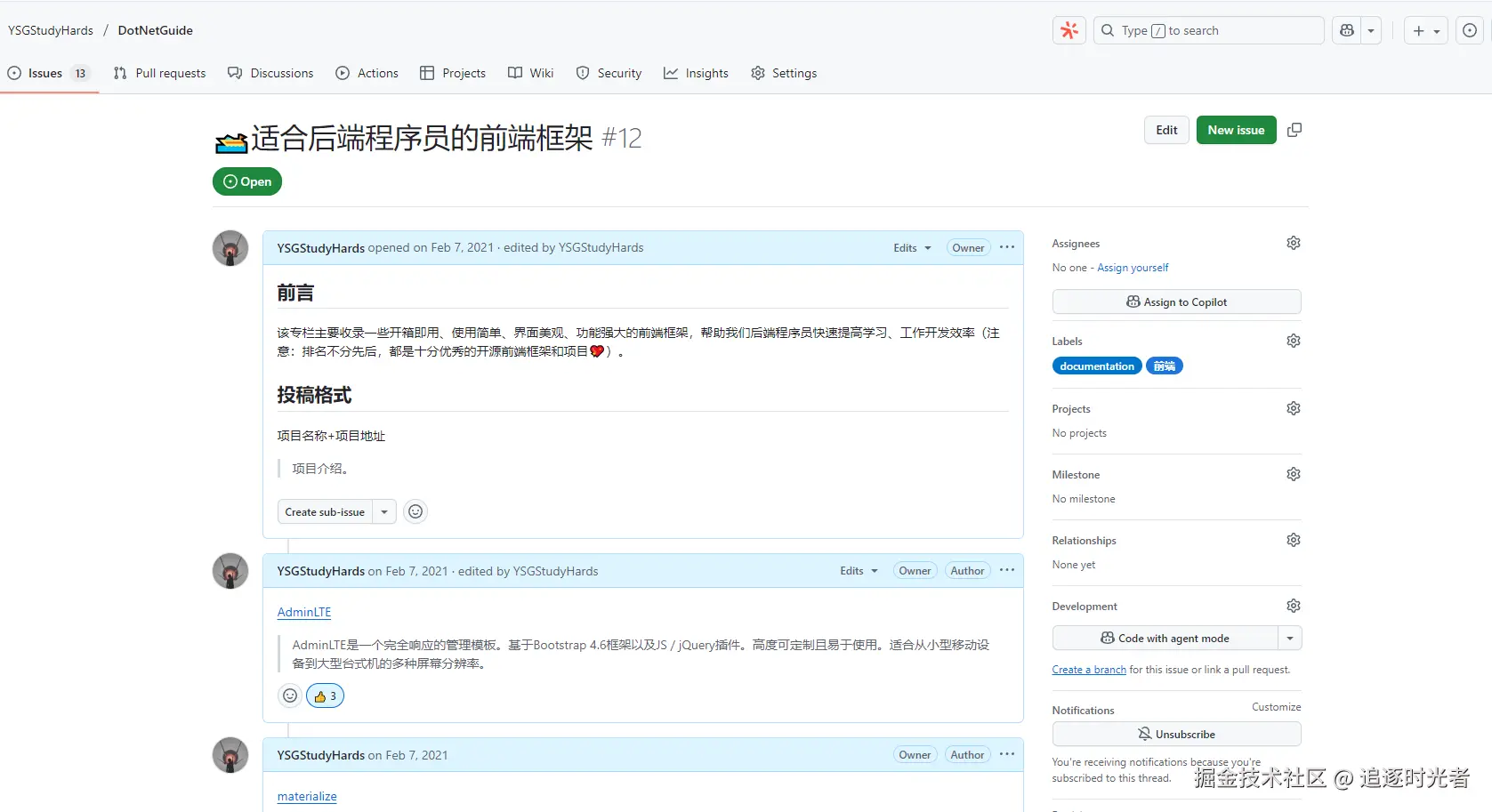This screenshot has width=1492, height=812.
Task: Unsubscribe from issue notifications
Action: coord(1176,734)
